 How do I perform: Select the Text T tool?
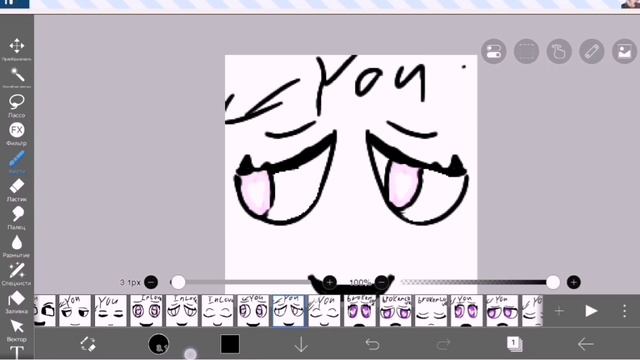(x=17, y=352)
